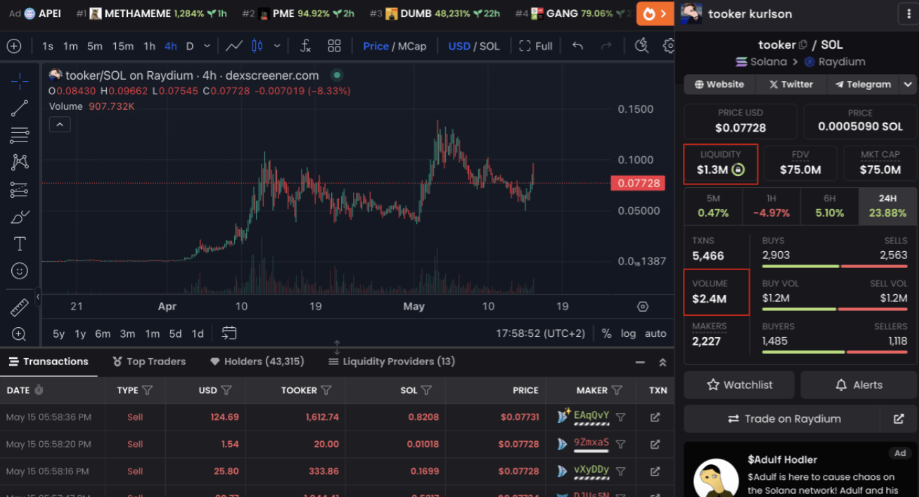This screenshot has width=919, height=497.
Task: Toggle the auto scale
Action: point(655,333)
